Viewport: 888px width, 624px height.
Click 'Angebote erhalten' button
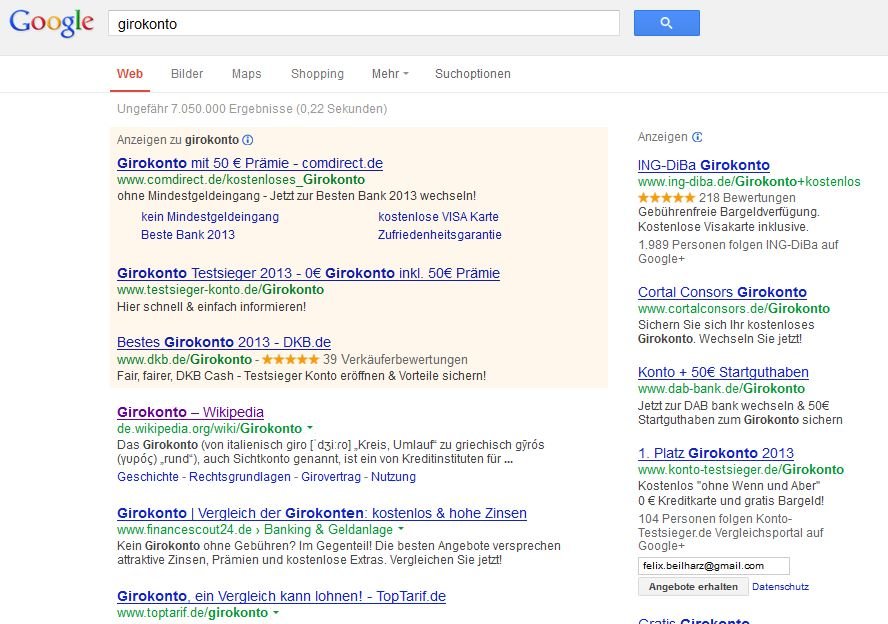click(693, 587)
